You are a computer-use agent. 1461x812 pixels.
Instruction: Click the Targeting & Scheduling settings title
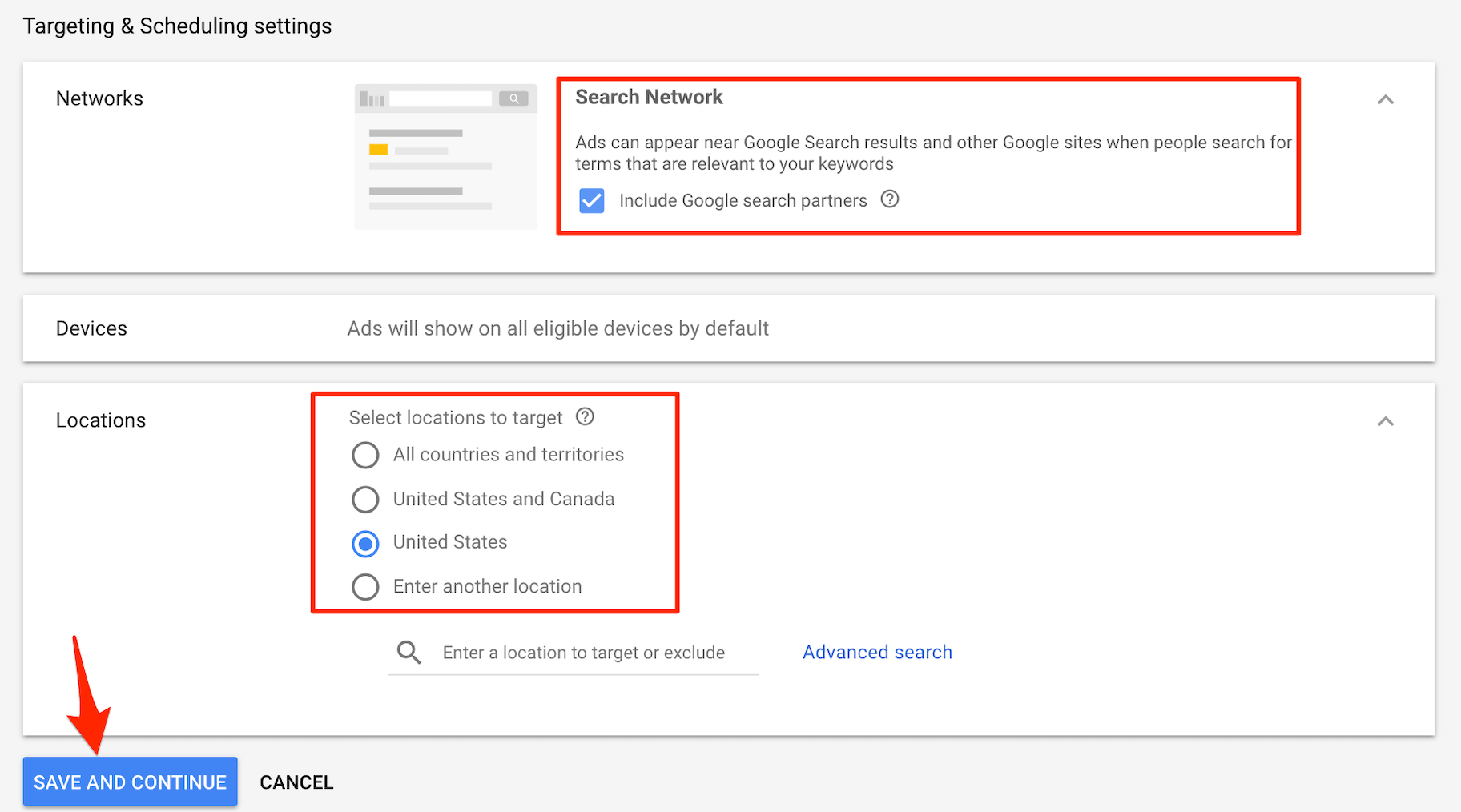tap(177, 26)
